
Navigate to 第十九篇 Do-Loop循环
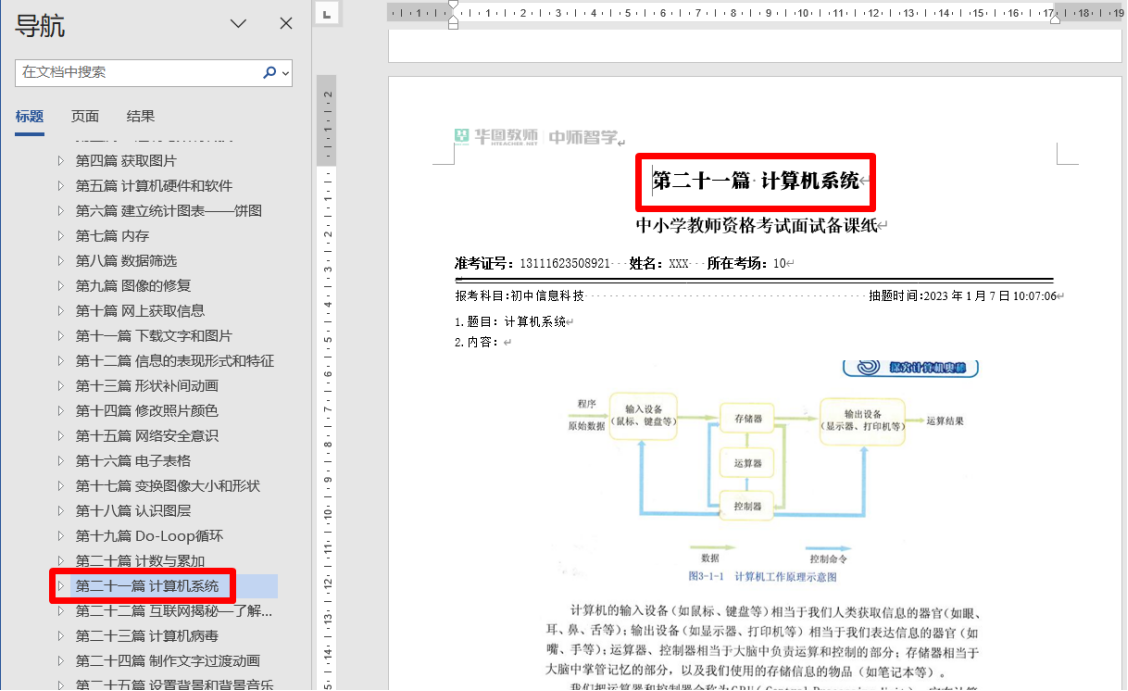click(x=149, y=536)
